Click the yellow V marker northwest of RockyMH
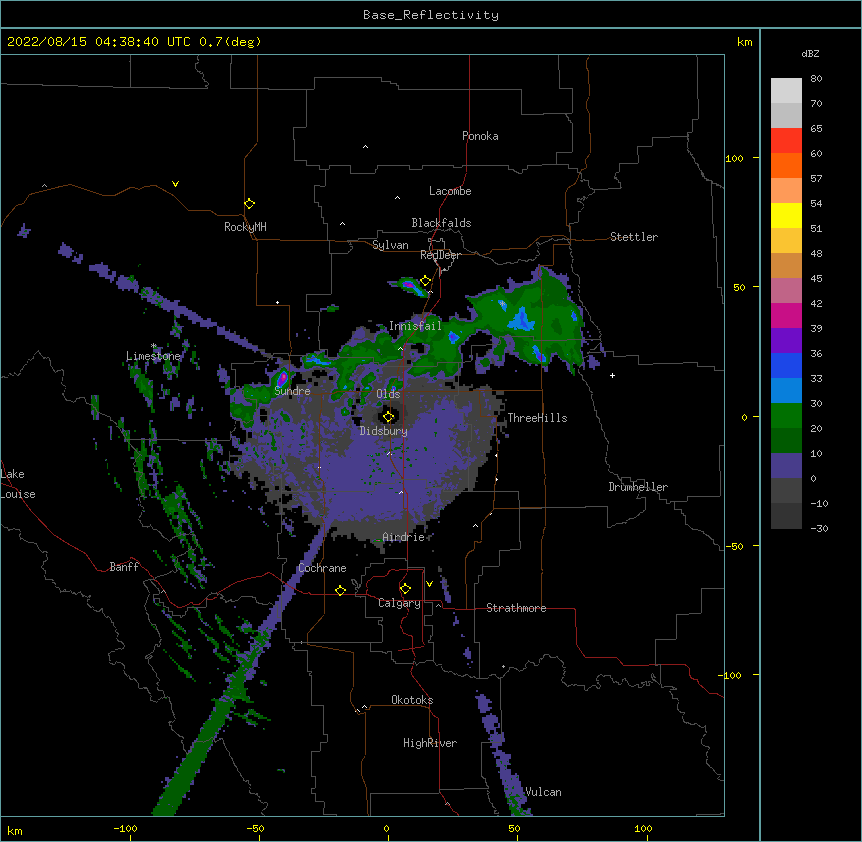862x842 pixels. (x=175, y=184)
